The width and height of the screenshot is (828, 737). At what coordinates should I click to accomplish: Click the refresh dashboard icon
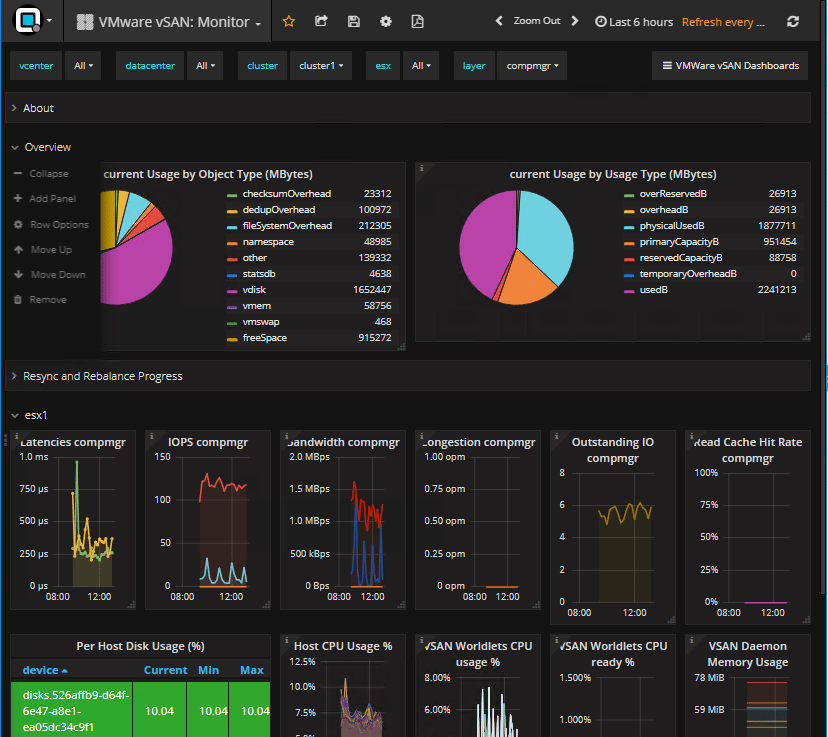coord(793,21)
